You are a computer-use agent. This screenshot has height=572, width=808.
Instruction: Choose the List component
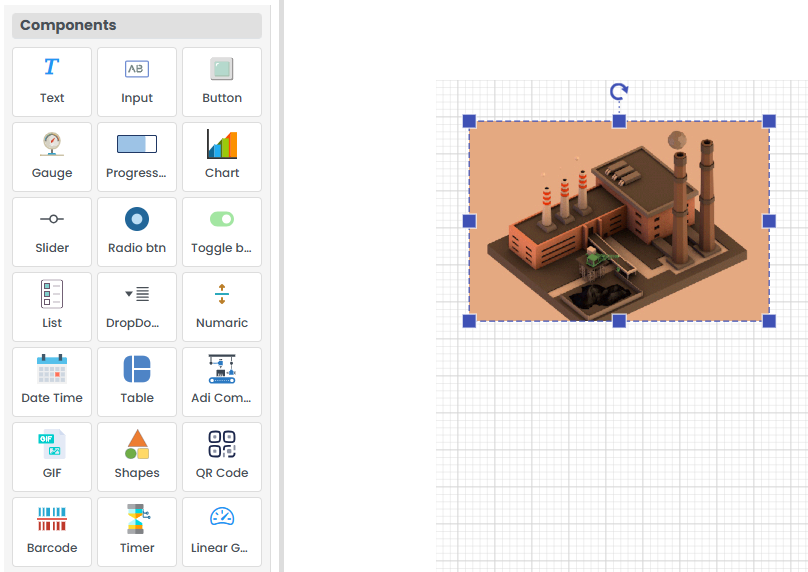[52, 307]
